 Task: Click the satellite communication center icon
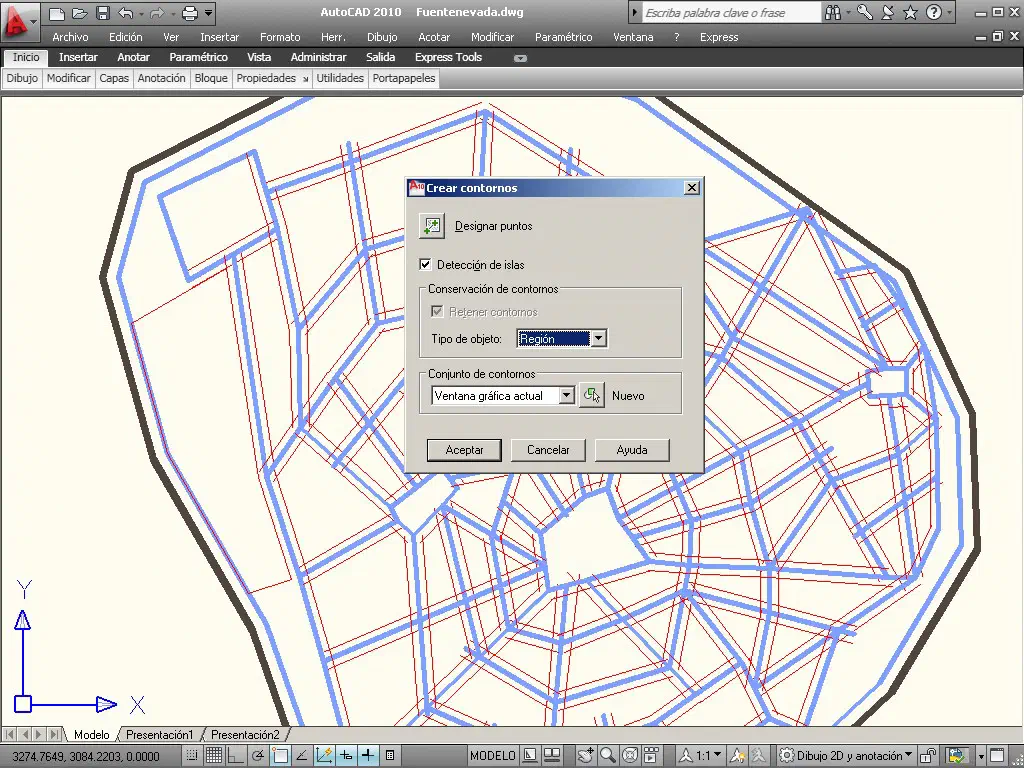pos(888,12)
